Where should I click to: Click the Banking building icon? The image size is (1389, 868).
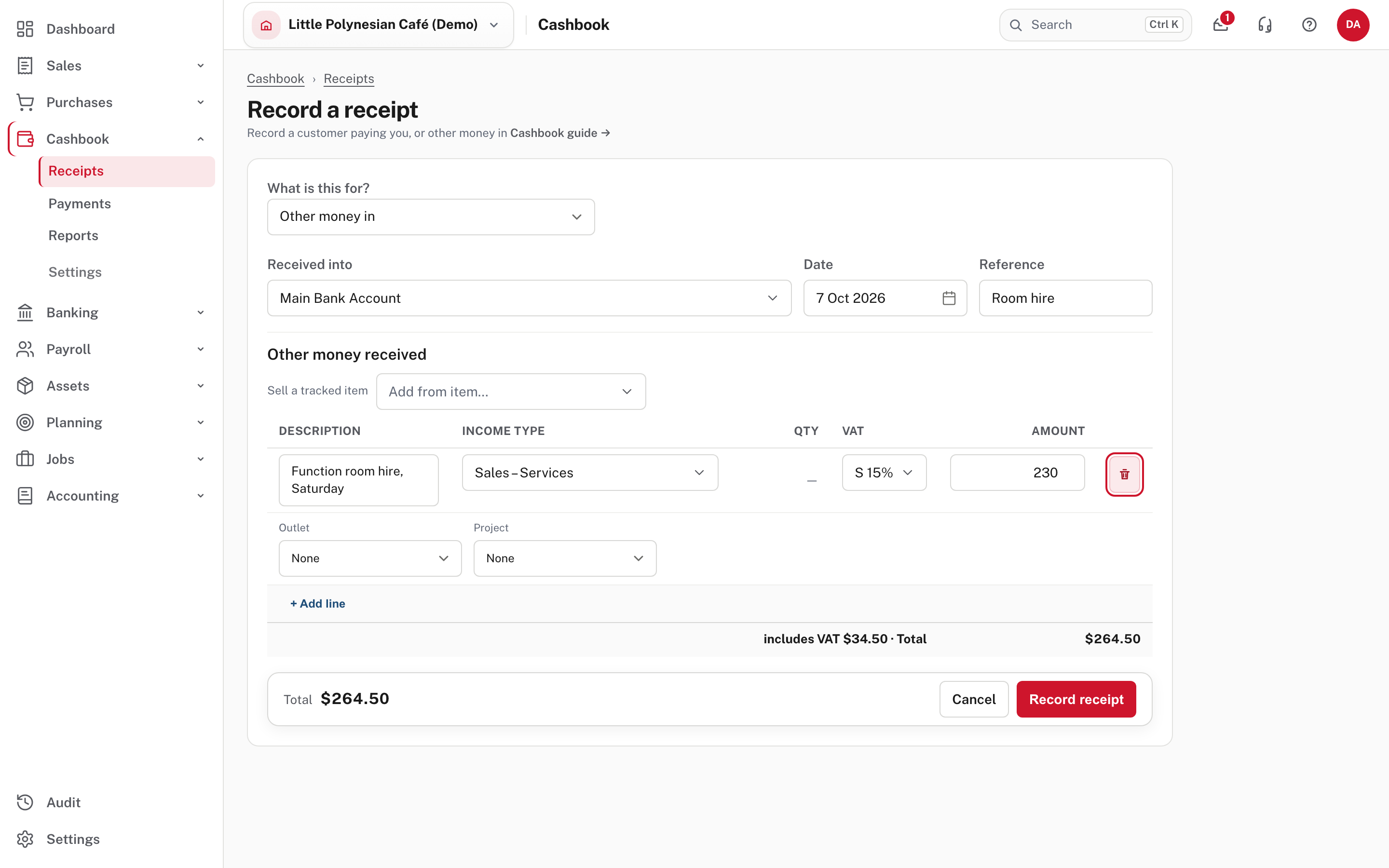(x=25, y=312)
